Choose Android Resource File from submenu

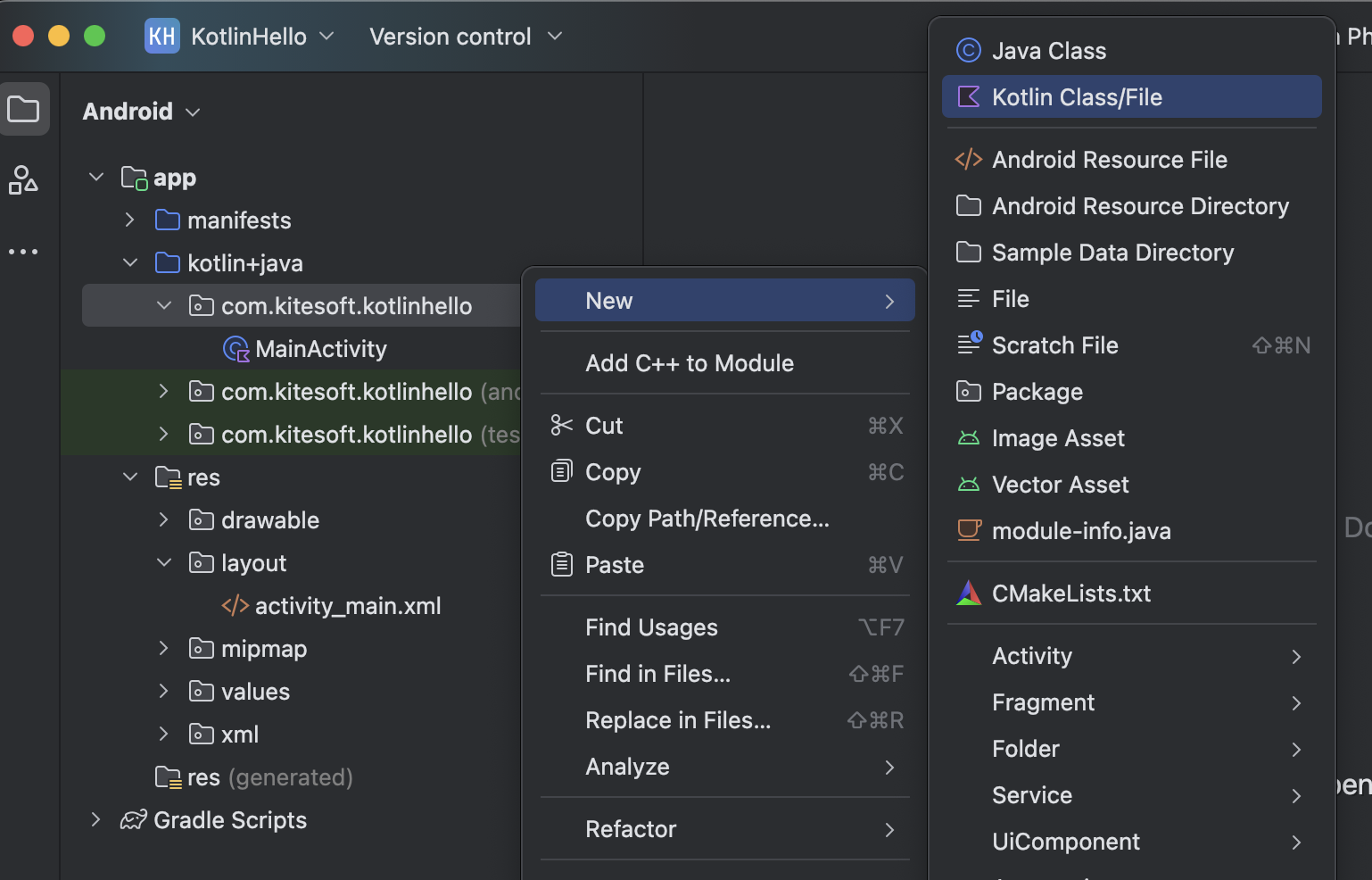[1109, 160]
